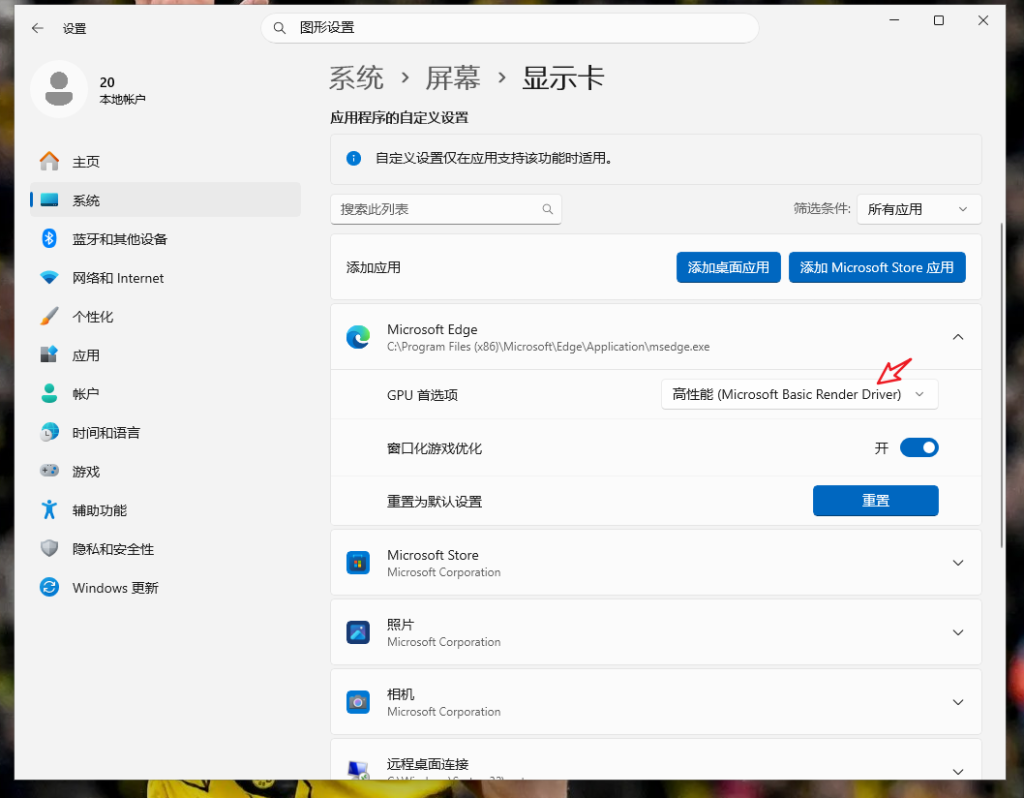Click the 20 local account name
The width and height of the screenshot is (1024, 798).
107,82
